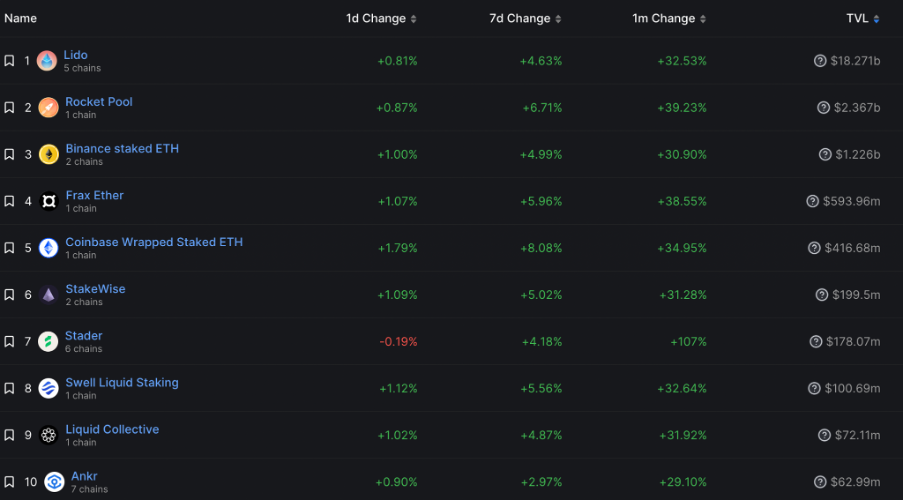
Task: Click the Frax Ether logo icon
Action: click(x=48, y=202)
